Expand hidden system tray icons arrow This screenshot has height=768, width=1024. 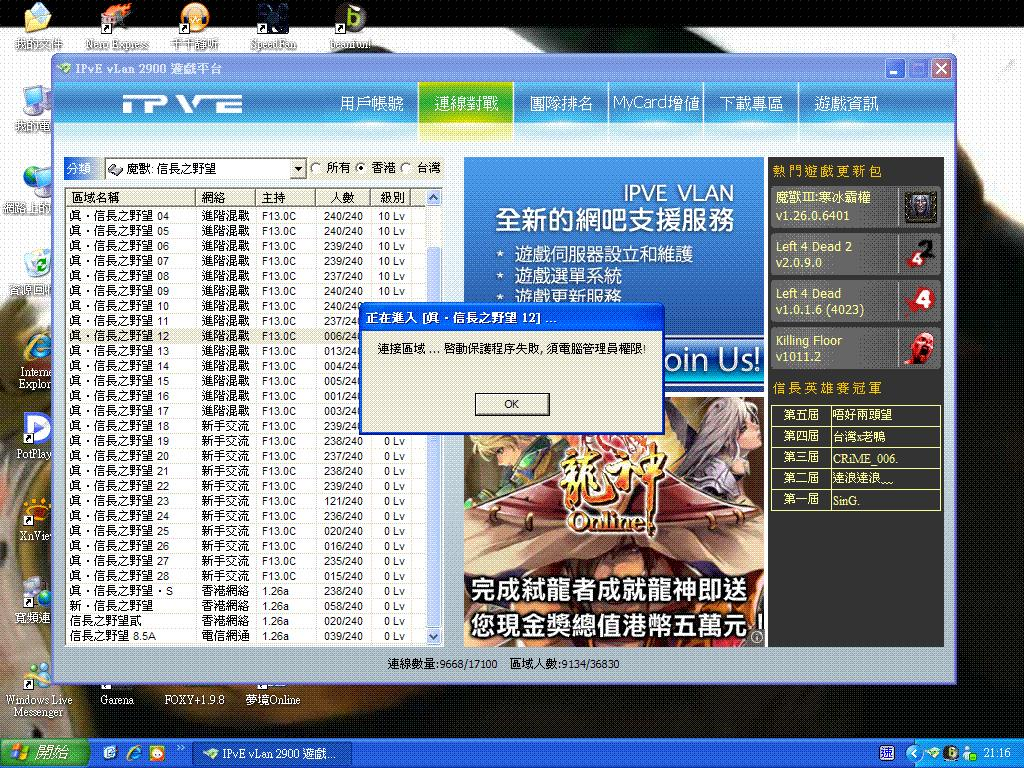tap(916, 753)
